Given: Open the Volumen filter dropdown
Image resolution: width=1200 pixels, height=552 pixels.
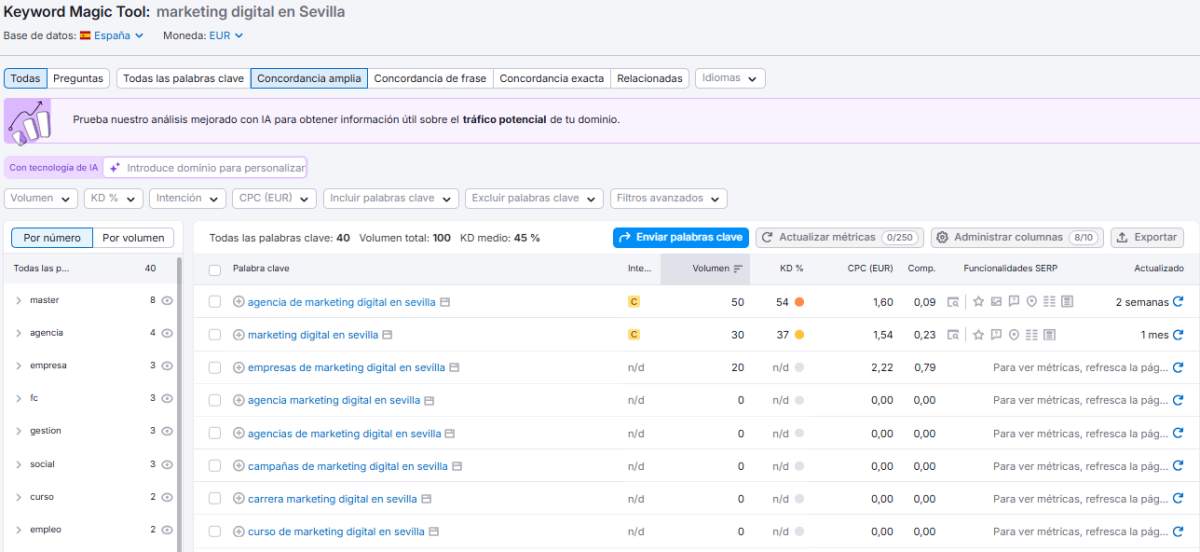Looking at the screenshot, I should click(41, 199).
